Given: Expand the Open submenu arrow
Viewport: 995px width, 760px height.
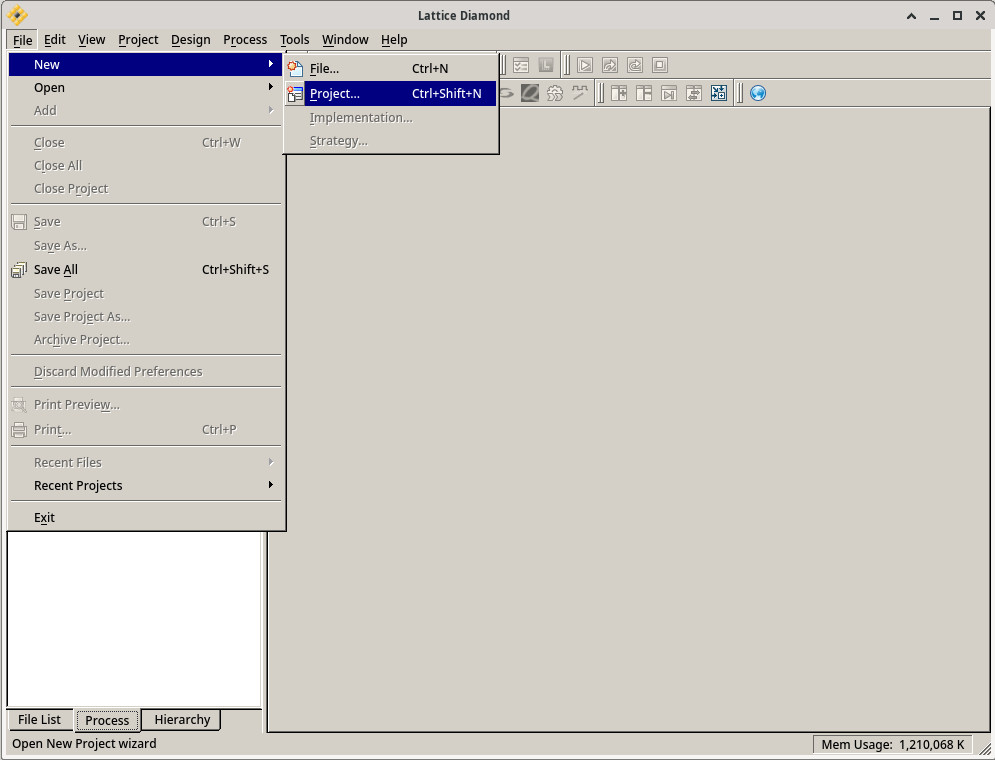Looking at the screenshot, I should pos(271,87).
